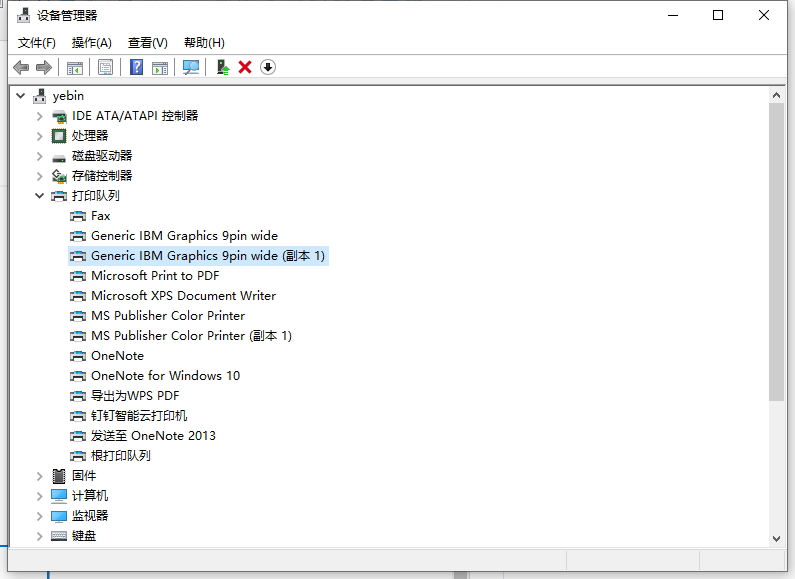795x579 pixels.
Task: Select 钉钉智能云打印机 entry
Action: coord(139,416)
